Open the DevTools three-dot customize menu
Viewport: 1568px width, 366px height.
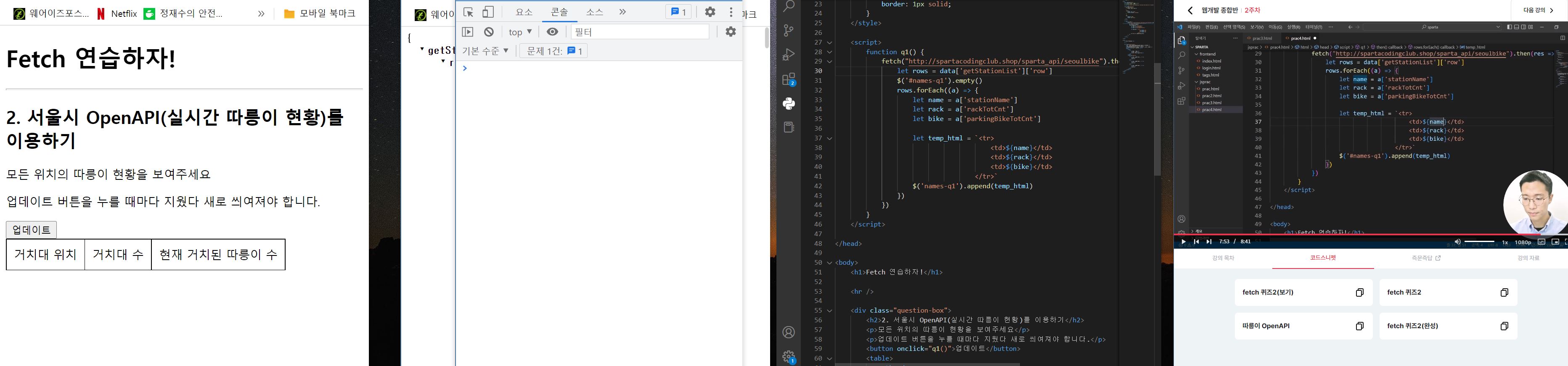point(731,12)
